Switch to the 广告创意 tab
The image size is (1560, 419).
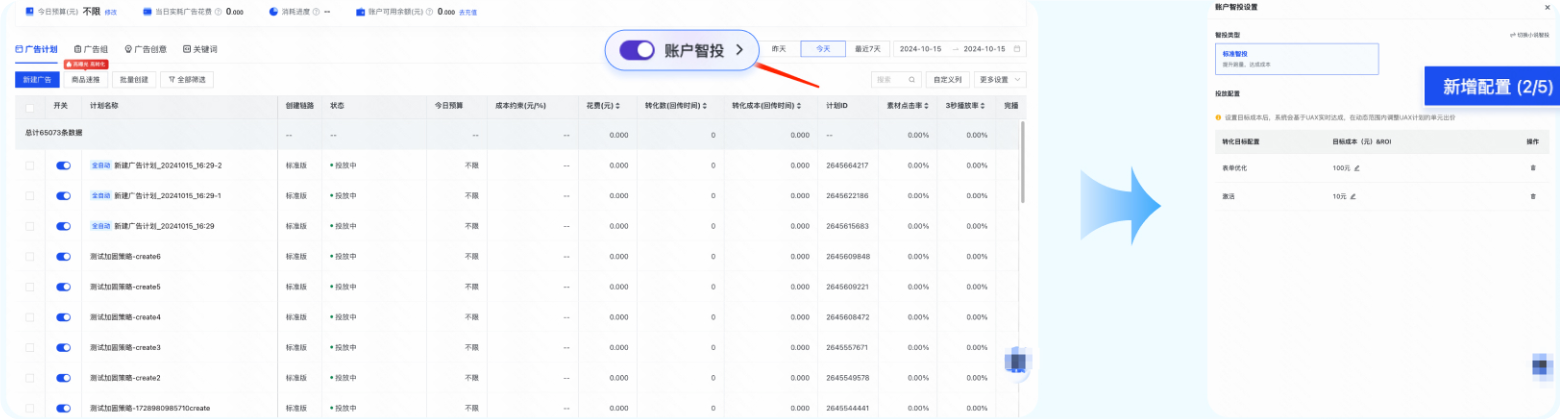(146, 49)
